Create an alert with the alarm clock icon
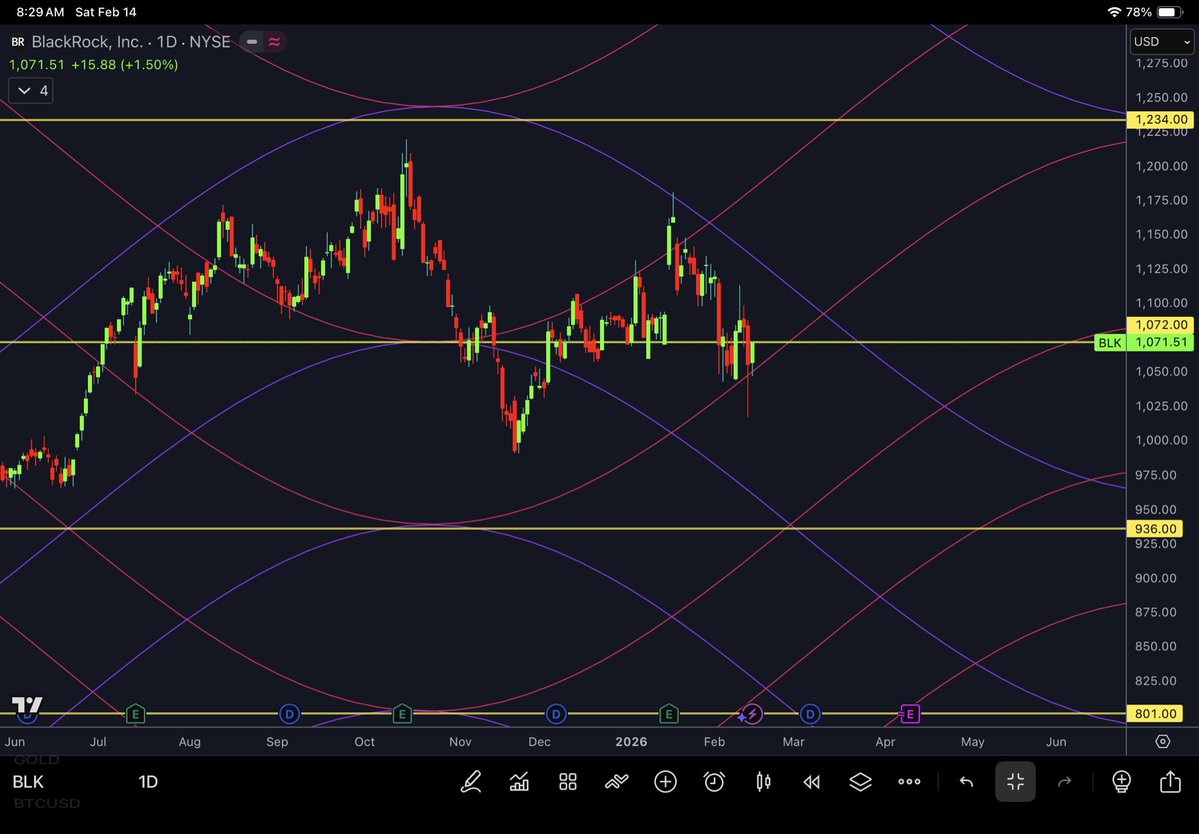1199x834 pixels. pyautogui.click(x=714, y=781)
